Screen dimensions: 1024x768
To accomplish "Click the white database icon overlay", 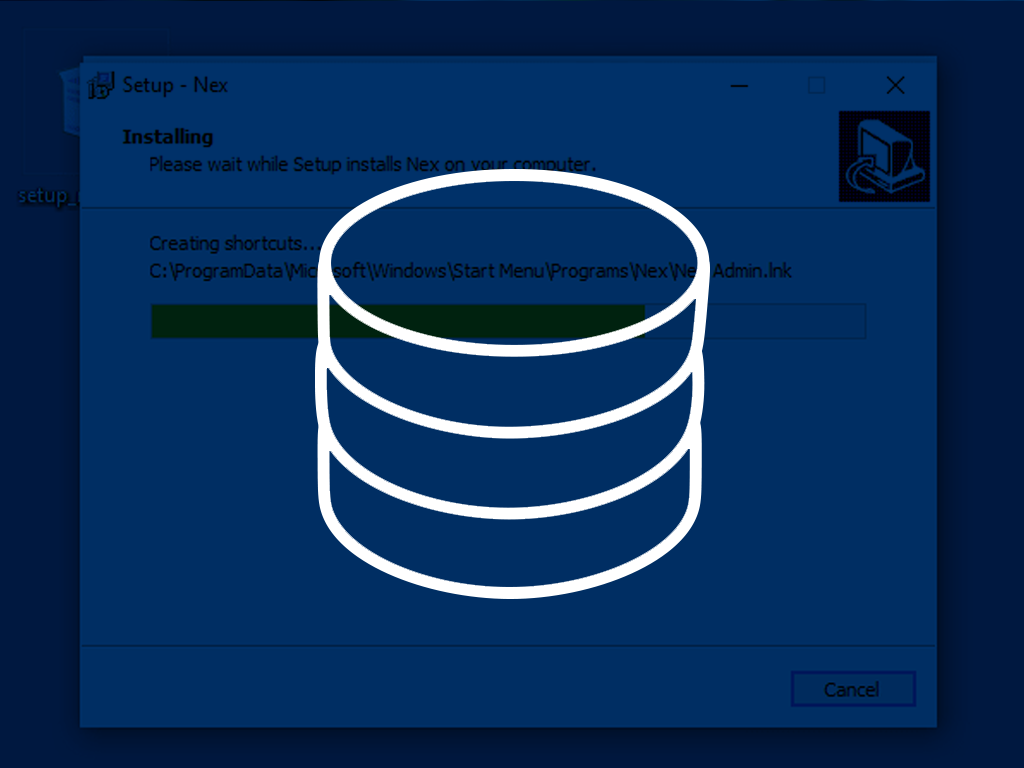I will click(x=510, y=390).
